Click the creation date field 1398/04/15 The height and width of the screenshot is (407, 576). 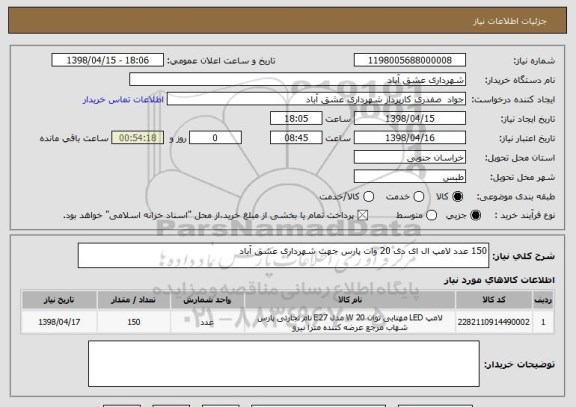(x=410, y=118)
